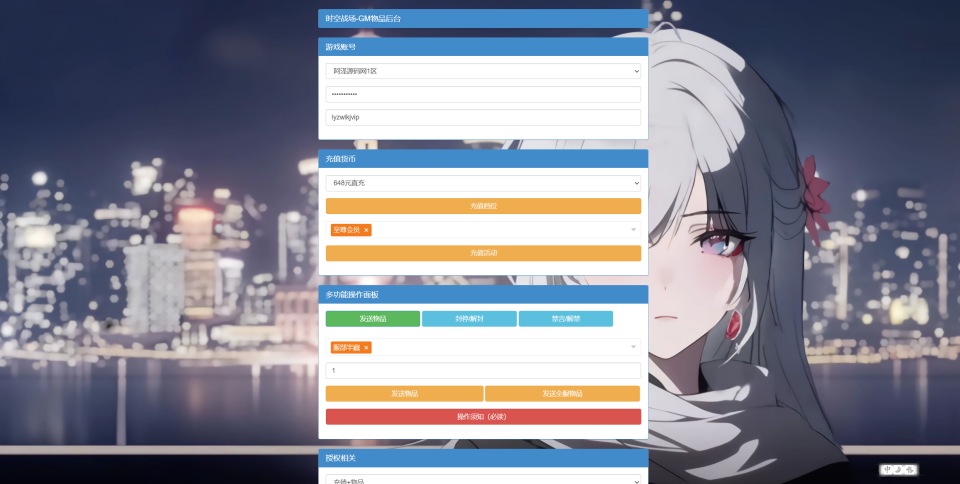The image size is (960, 484).
Task: Expand the 648元直充 recharge dropdown
Action: (x=483, y=183)
